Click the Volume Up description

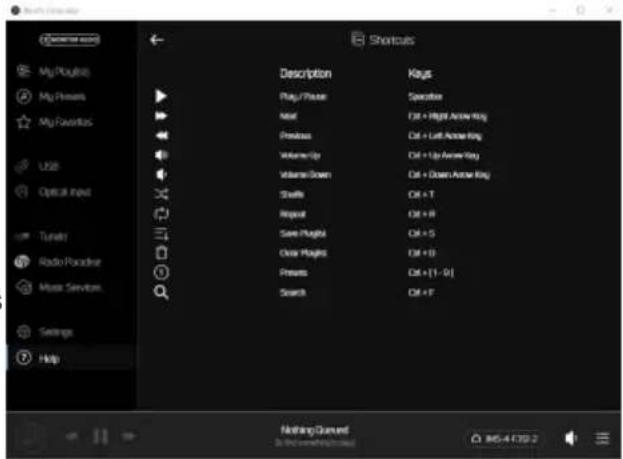[x=300, y=155]
